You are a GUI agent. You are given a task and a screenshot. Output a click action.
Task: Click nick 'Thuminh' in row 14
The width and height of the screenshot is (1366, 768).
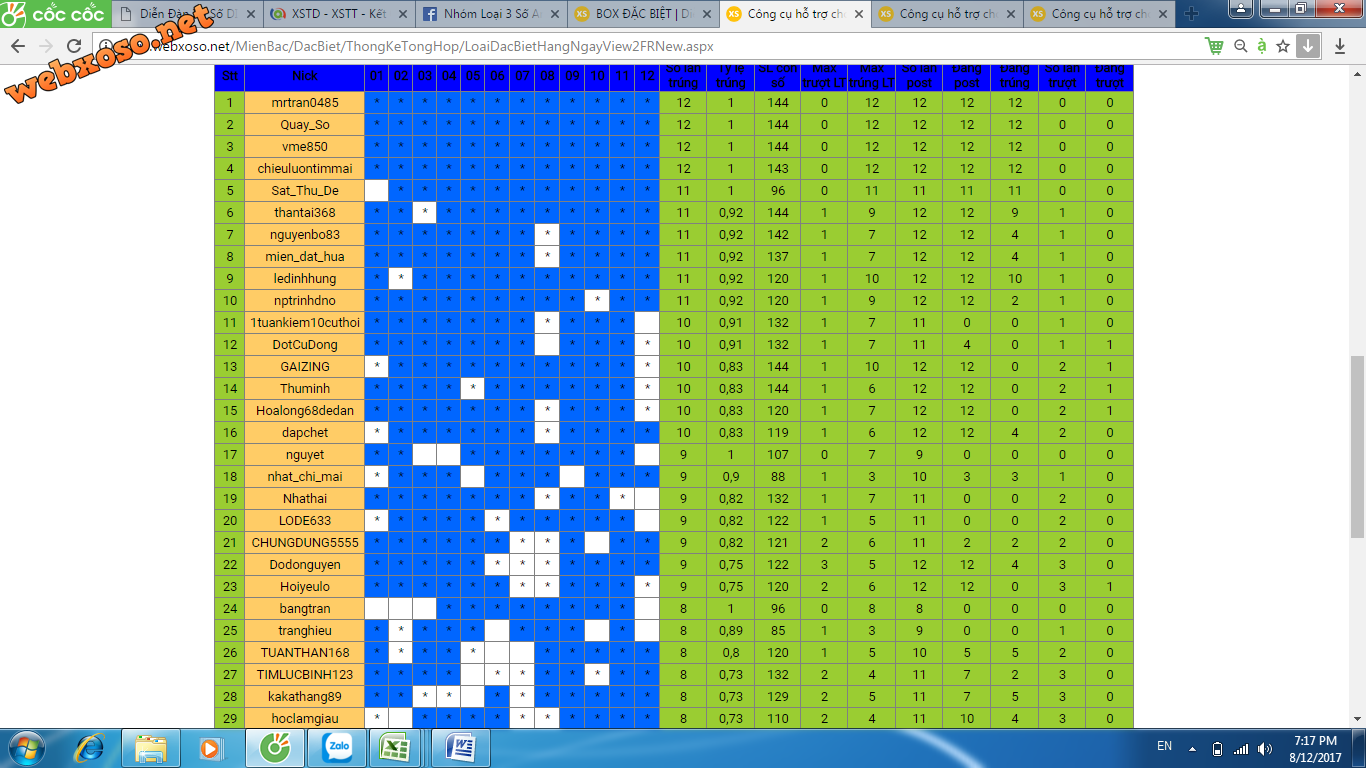tap(305, 388)
